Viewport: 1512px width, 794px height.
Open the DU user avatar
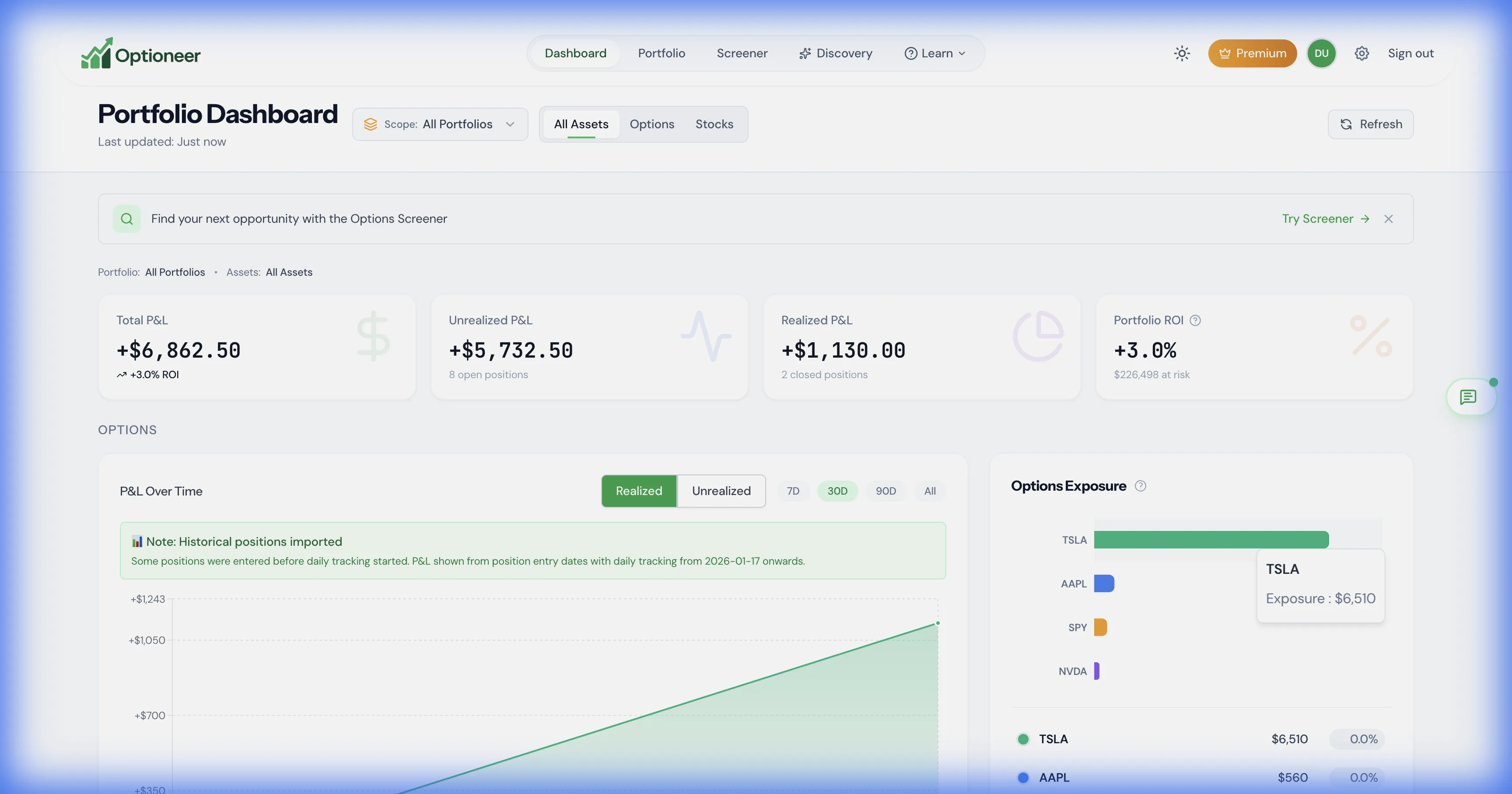tap(1321, 53)
